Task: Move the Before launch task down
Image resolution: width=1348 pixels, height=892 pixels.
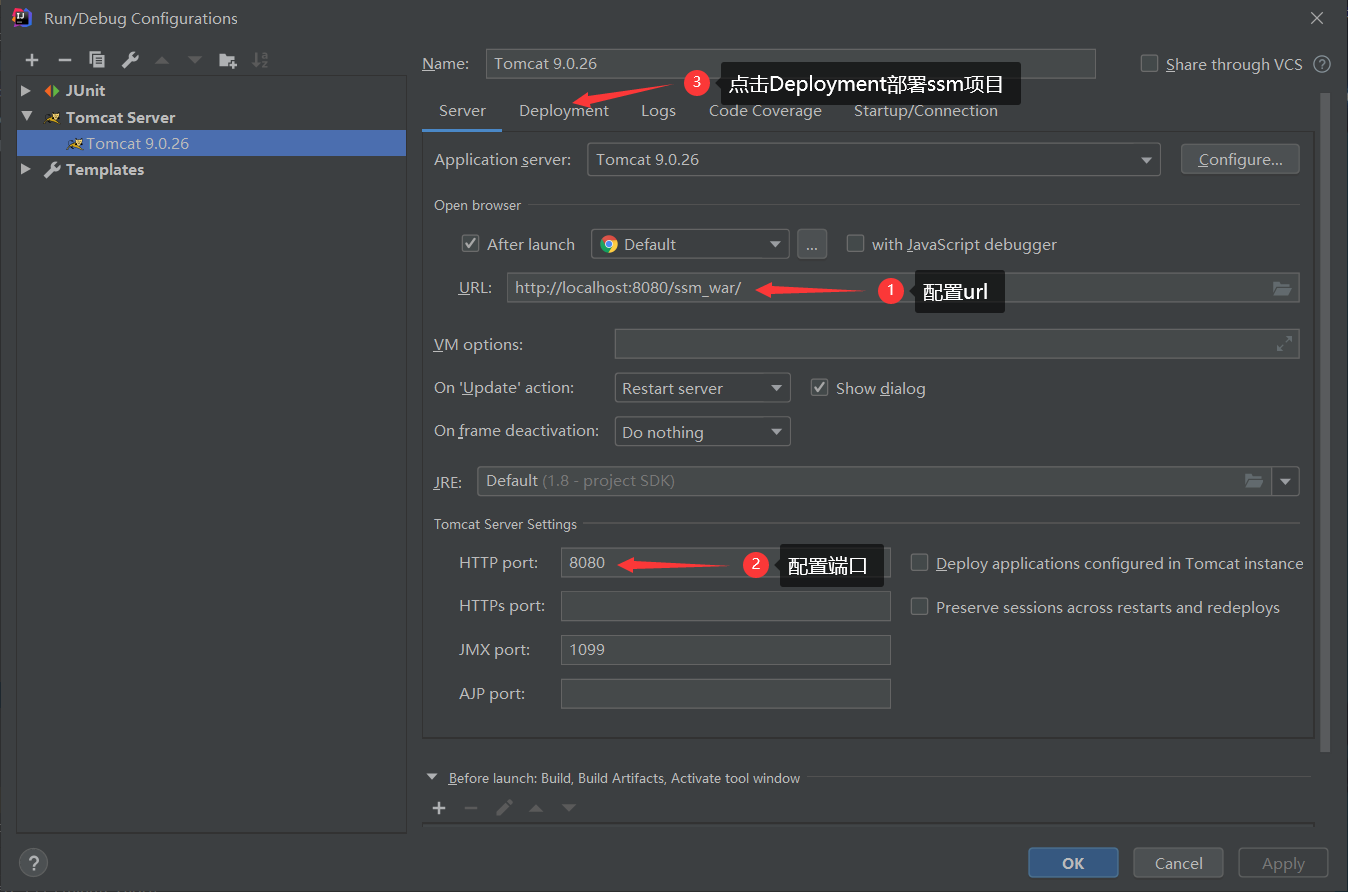Action: click(569, 807)
